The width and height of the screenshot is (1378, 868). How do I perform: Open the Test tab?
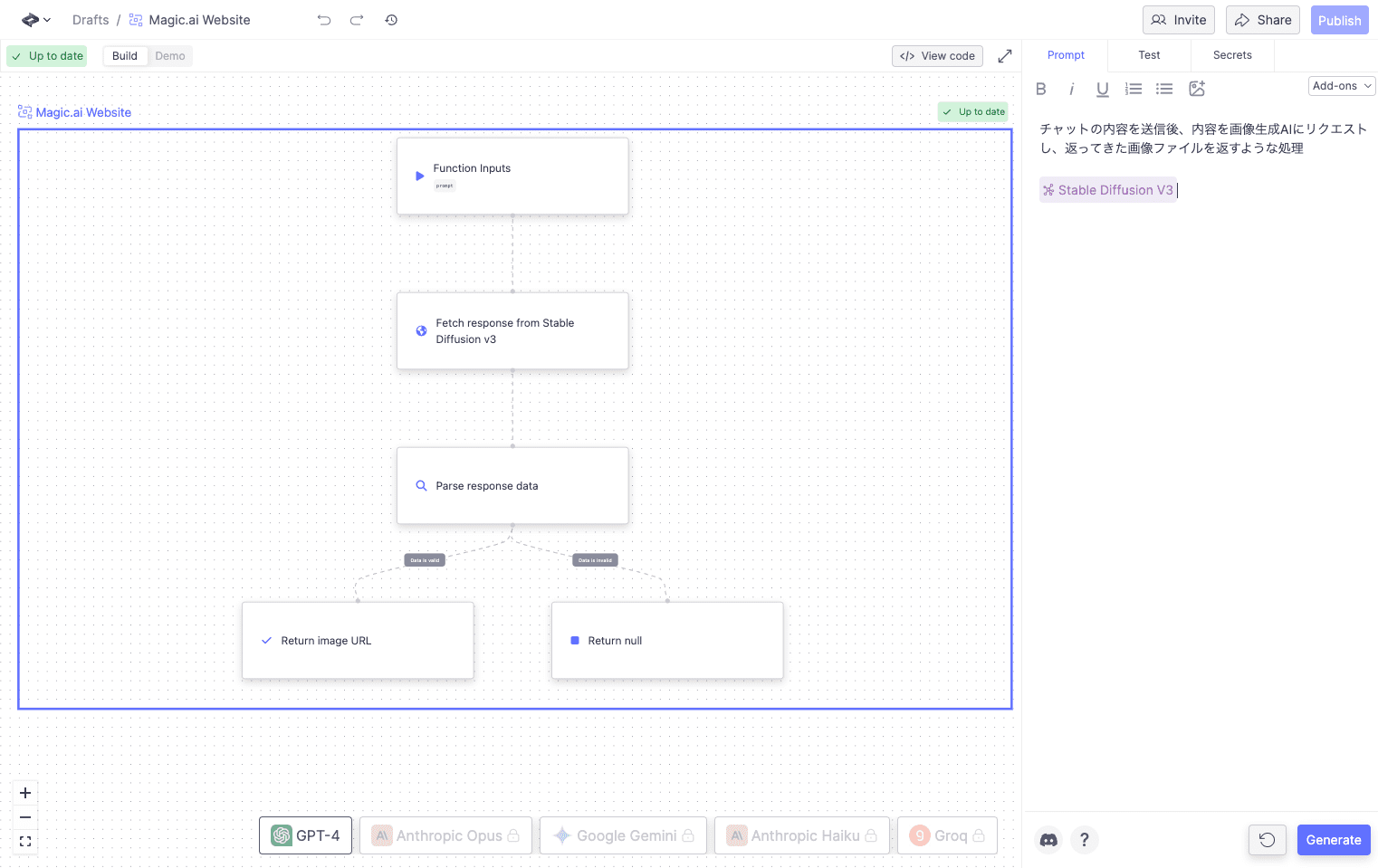point(1149,55)
